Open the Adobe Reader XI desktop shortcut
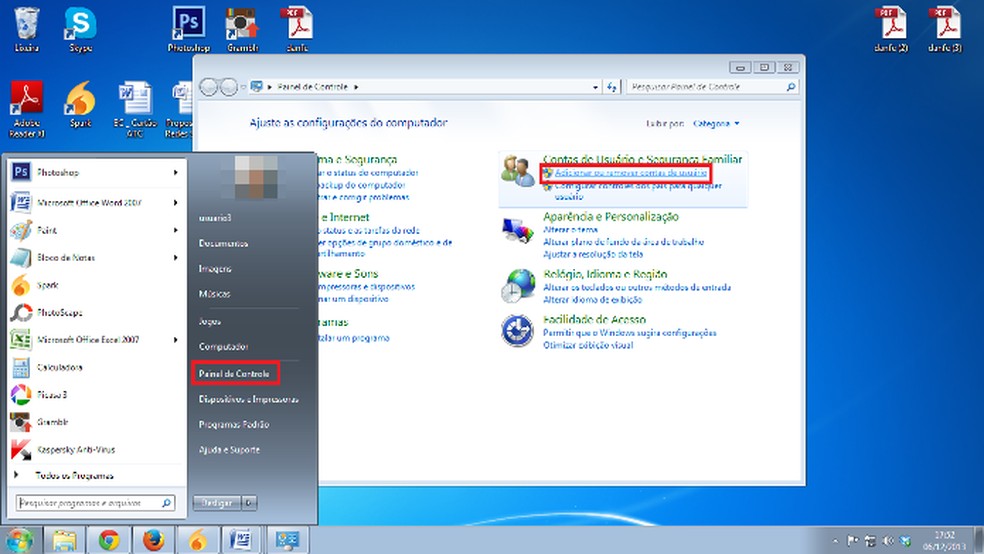Viewport: 984px width, 554px height. click(x=26, y=109)
